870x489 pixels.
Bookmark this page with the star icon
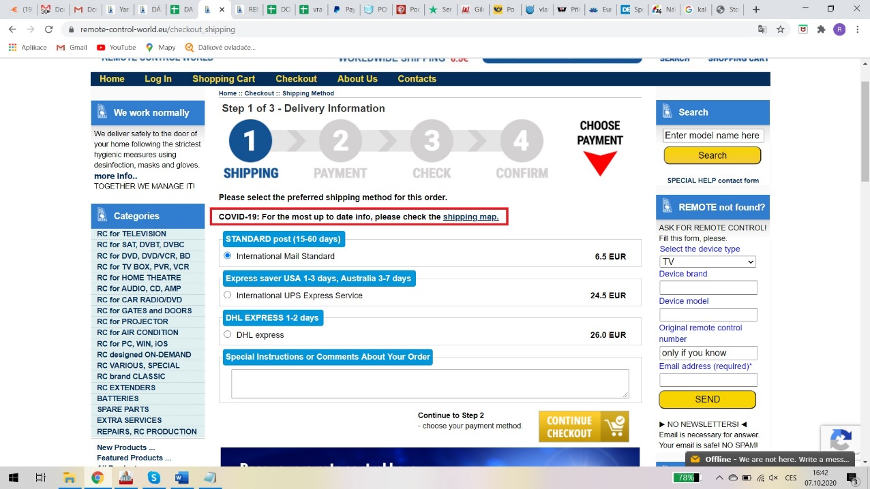[781, 29]
